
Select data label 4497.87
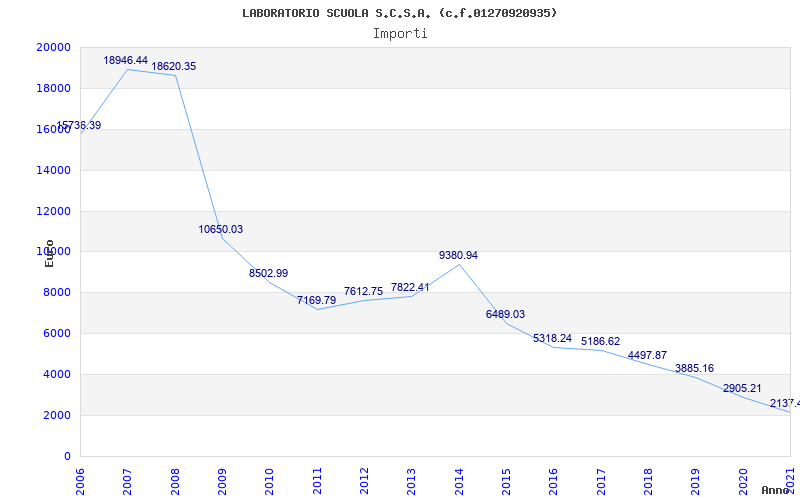pos(647,355)
